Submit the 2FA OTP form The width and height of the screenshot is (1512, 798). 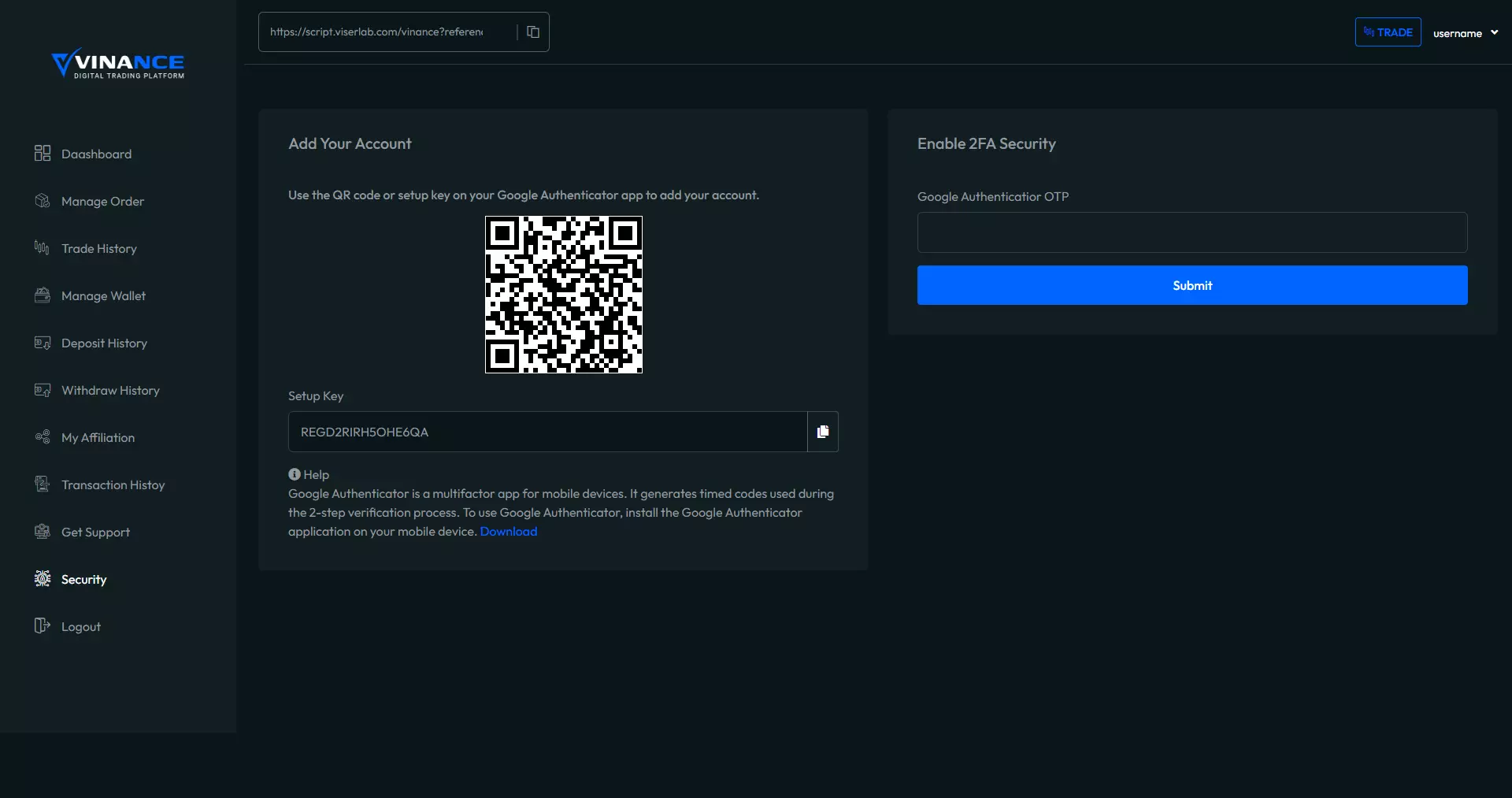point(1192,285)
